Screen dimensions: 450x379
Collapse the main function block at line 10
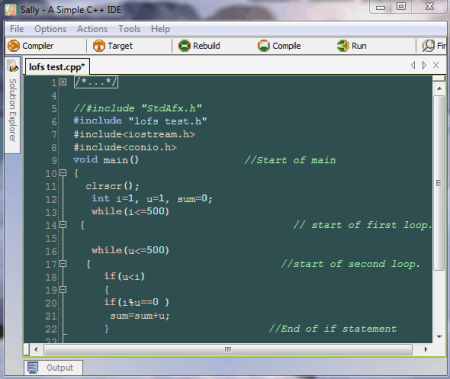tap(63, 173)
